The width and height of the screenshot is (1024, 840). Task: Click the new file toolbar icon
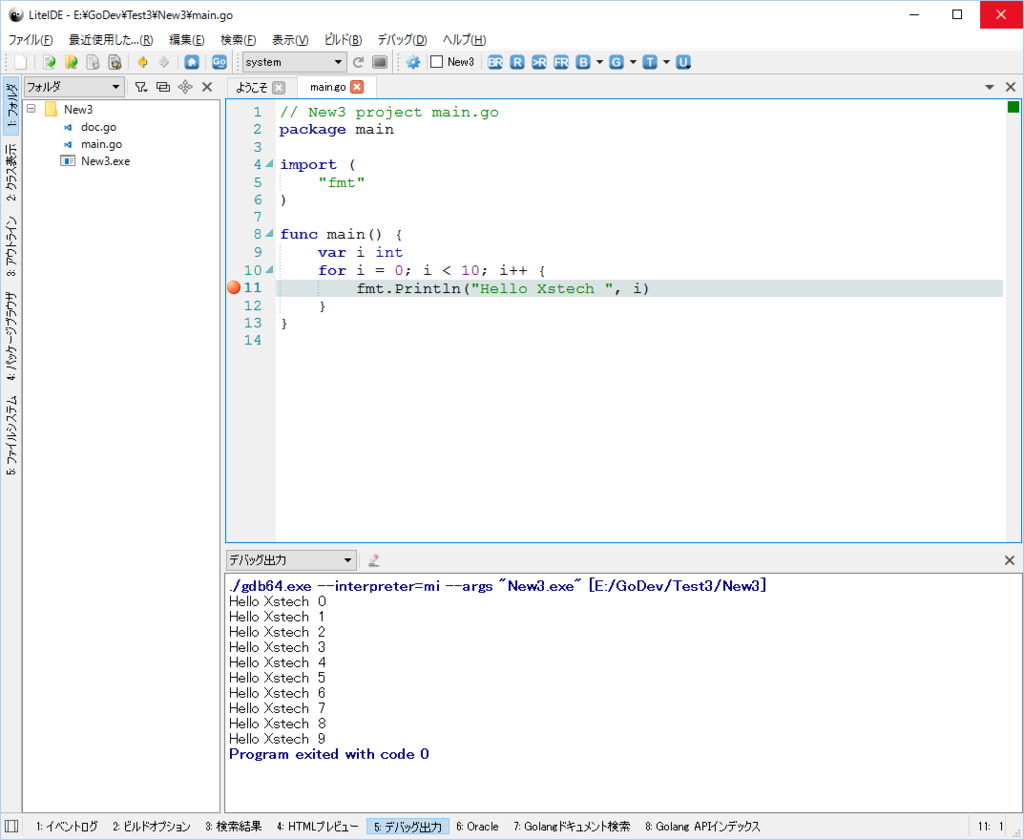click(20, 62)
